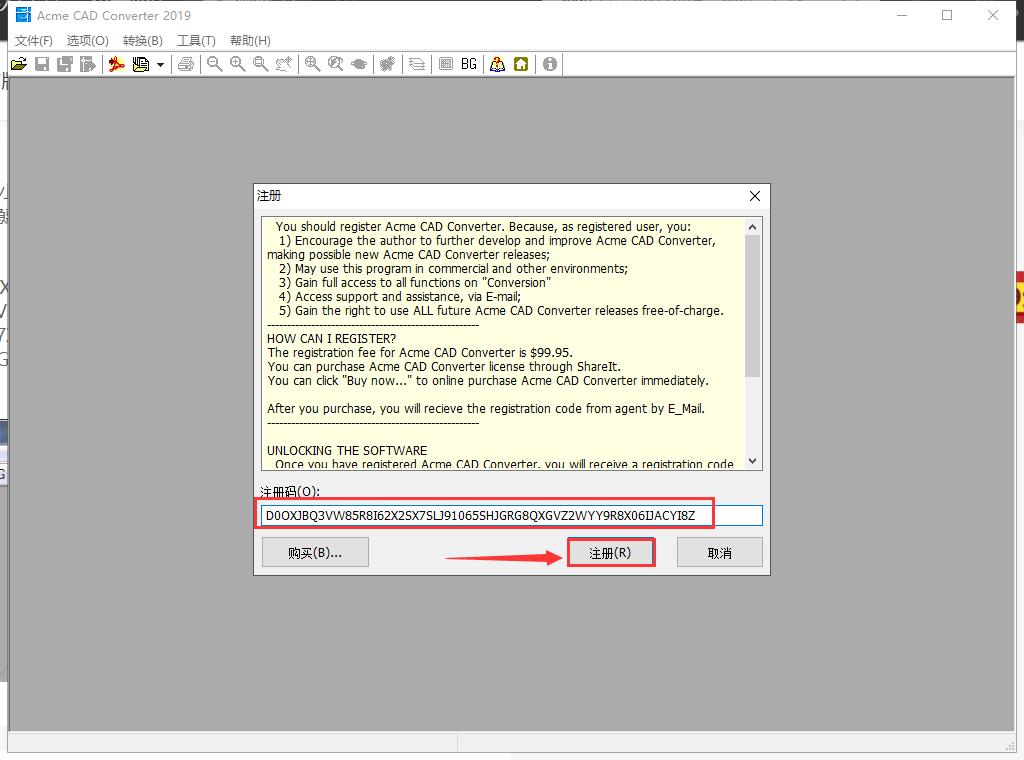This screenshot has width=1024, height=760.
Task: Click the 3D orbit view icon
Action: 359,64
